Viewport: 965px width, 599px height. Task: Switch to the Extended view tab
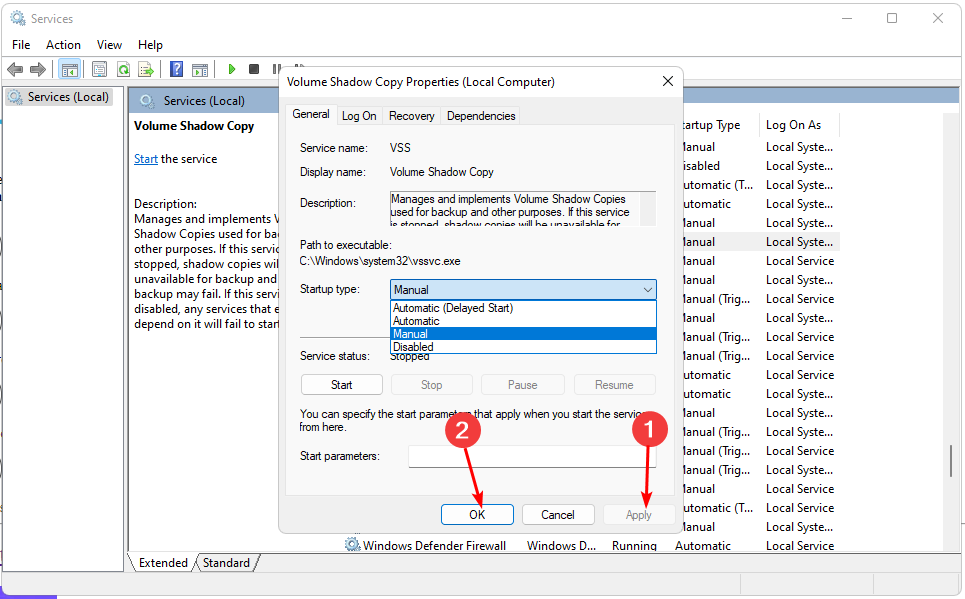163,563
